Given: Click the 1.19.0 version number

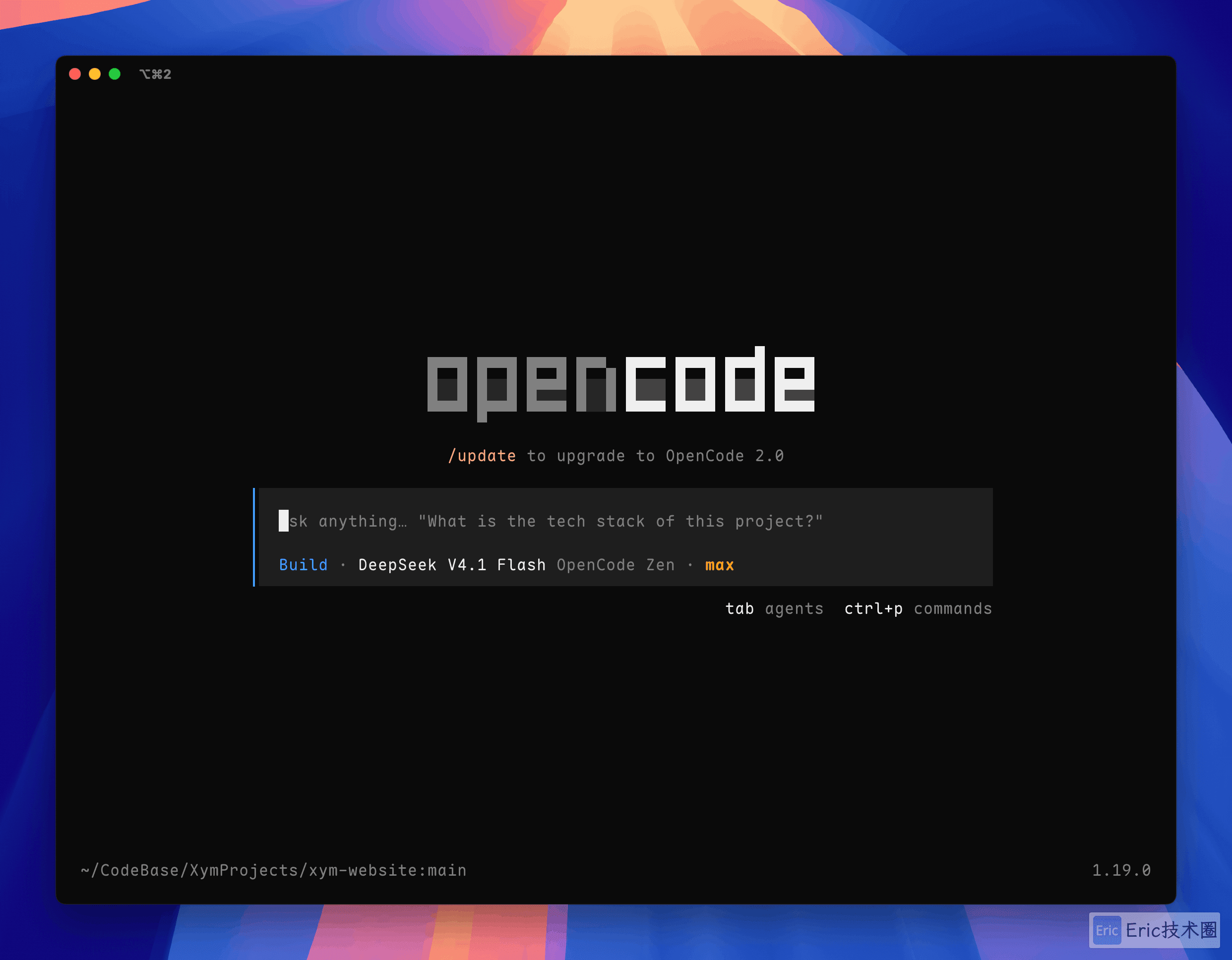Looking at the screenshot, I should [x=1121, y=870].
